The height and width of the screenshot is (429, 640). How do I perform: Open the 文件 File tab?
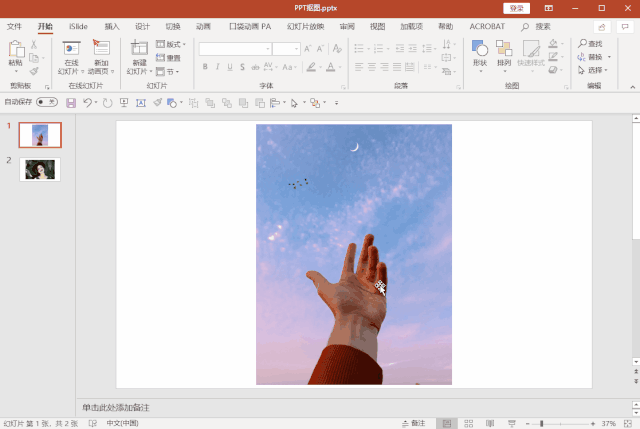tap(14, 27)
